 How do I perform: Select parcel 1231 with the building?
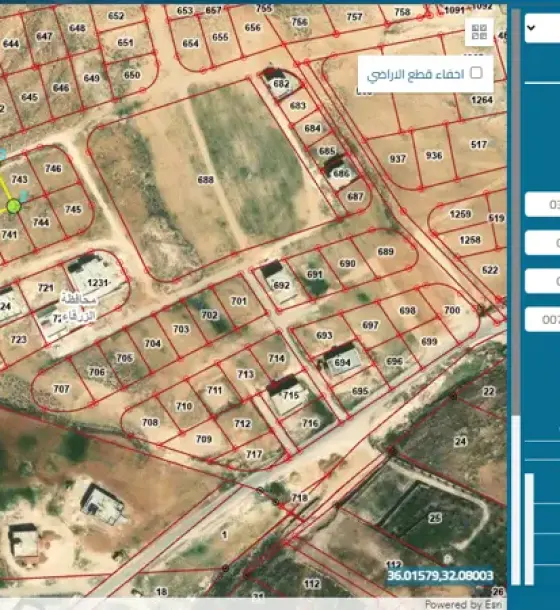[x=97, y=282]
